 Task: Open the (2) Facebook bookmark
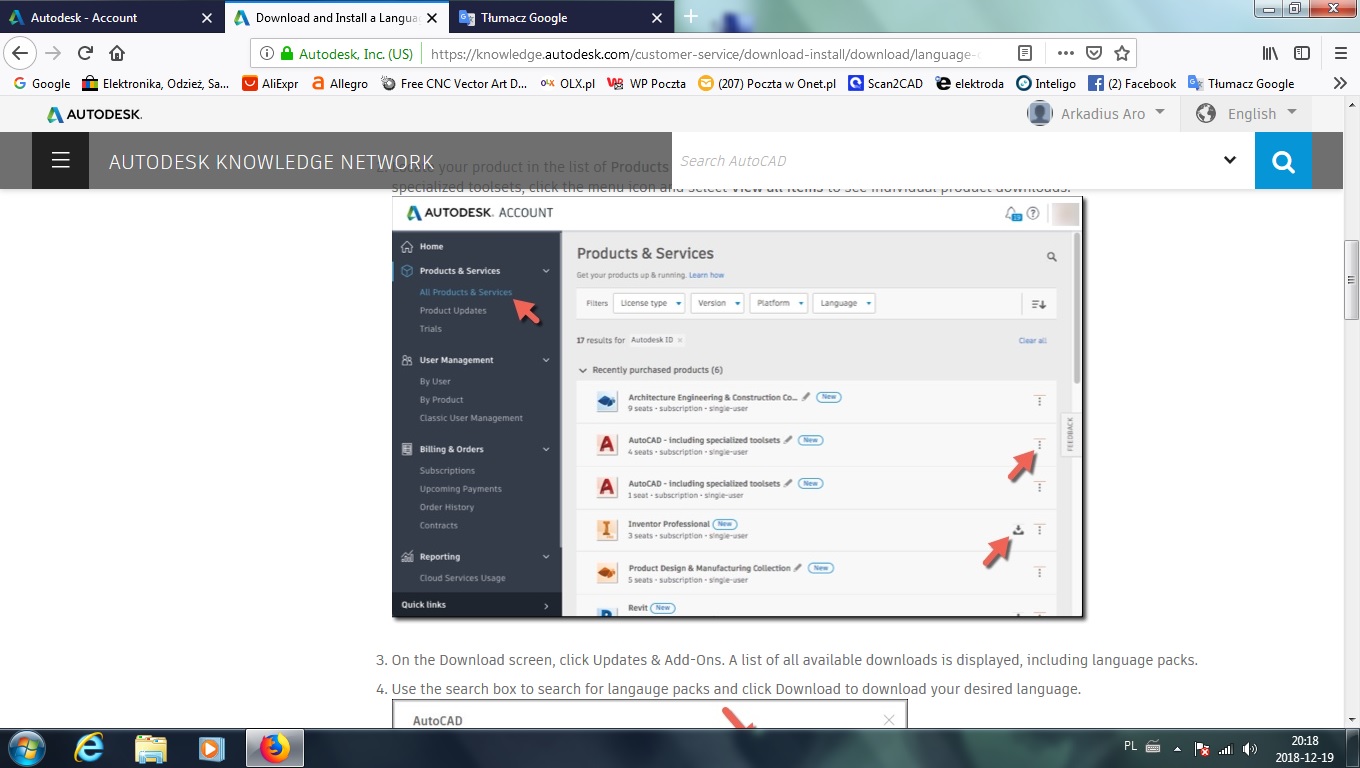pos(1132,84)
